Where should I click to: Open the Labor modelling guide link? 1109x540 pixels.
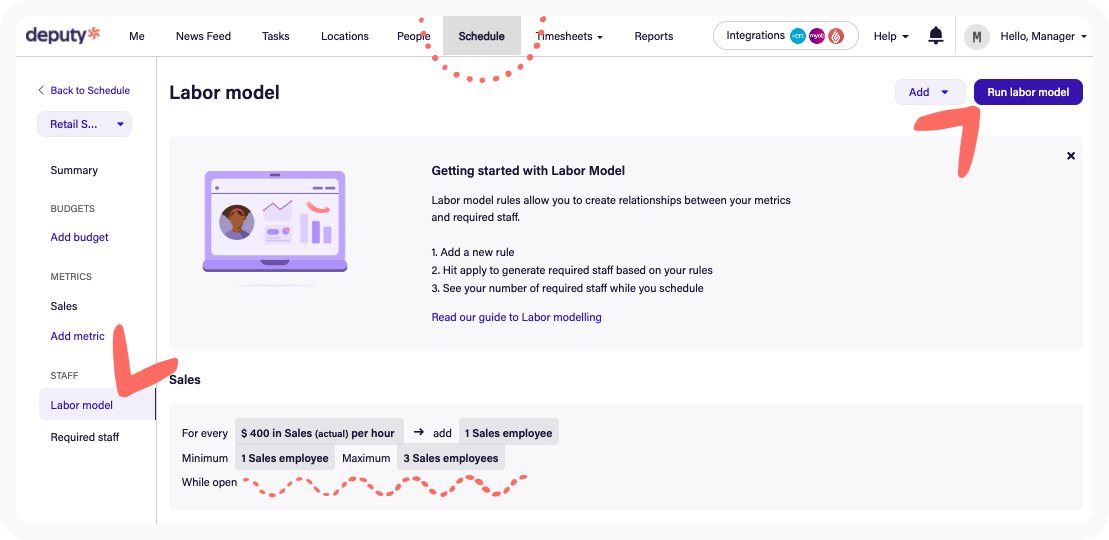coord(516,317)
